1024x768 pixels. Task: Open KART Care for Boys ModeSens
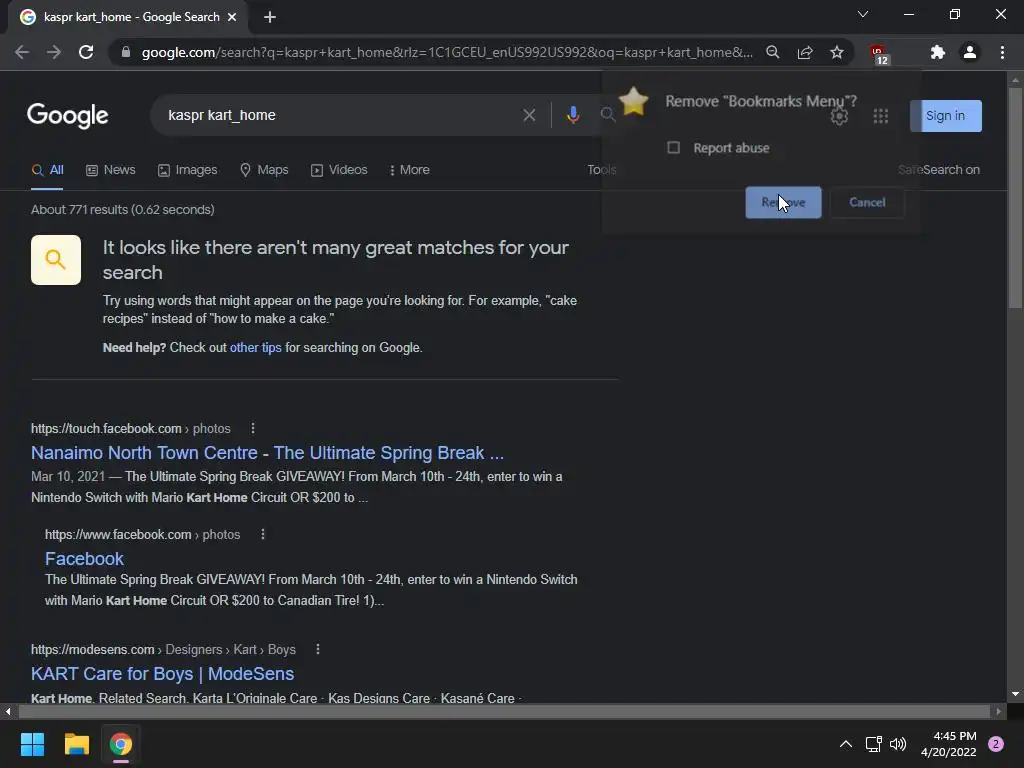click(x=163, y=673)
